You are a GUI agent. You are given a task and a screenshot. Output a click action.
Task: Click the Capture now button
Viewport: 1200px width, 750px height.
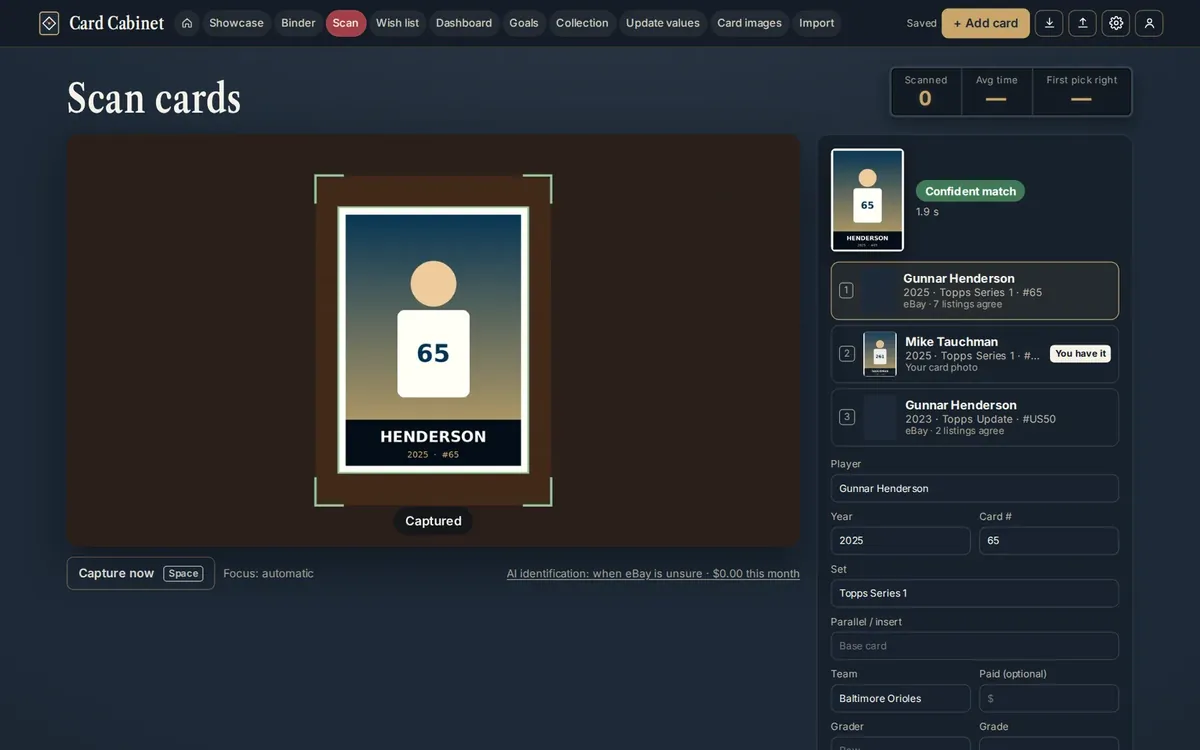[140, 573]
